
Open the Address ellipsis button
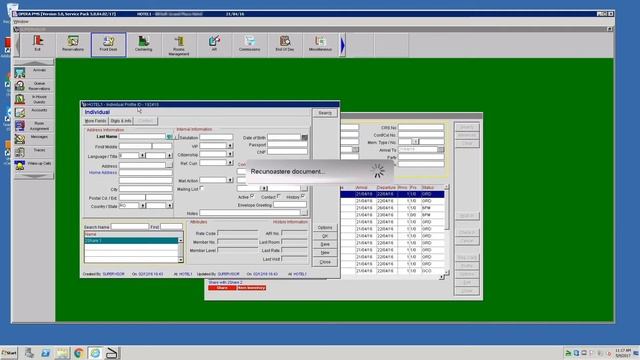(x=169, y=165)
